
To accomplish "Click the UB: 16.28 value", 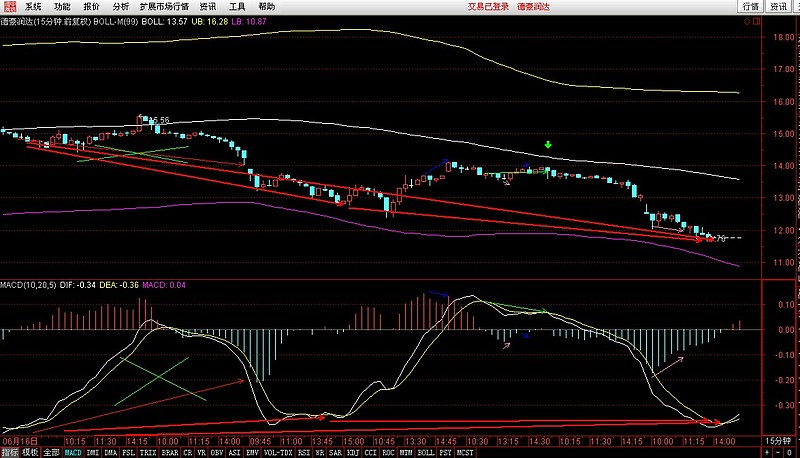I will 210,21.
